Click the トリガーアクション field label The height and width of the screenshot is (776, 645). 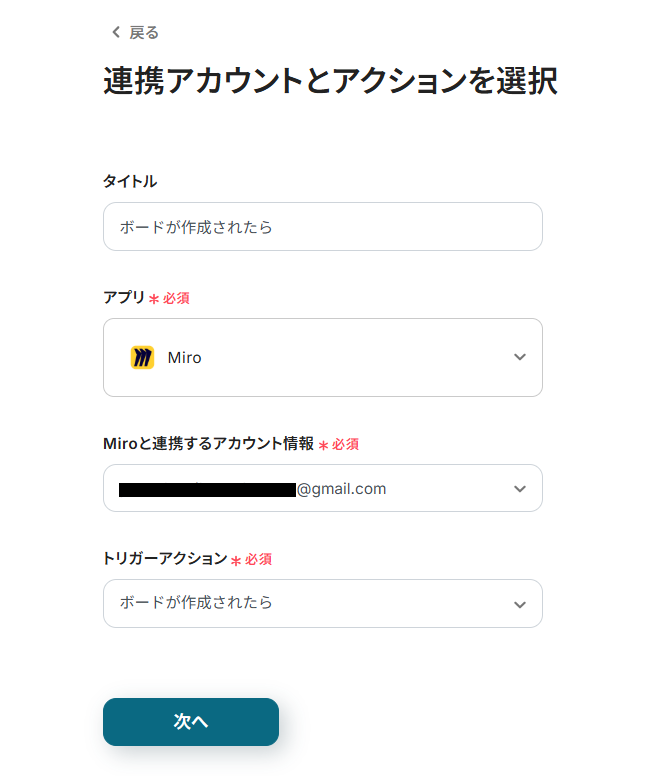[165, 558]
